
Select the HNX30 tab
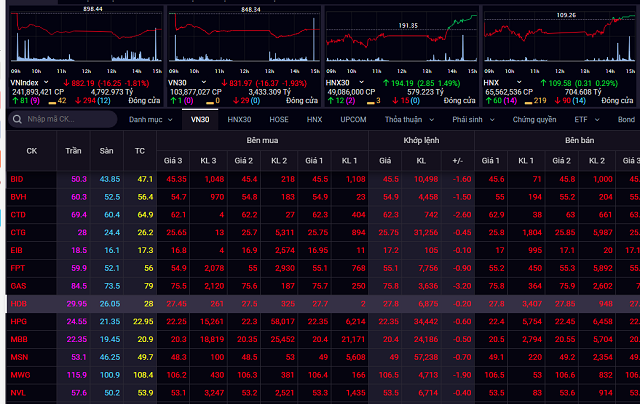[239, 120]
